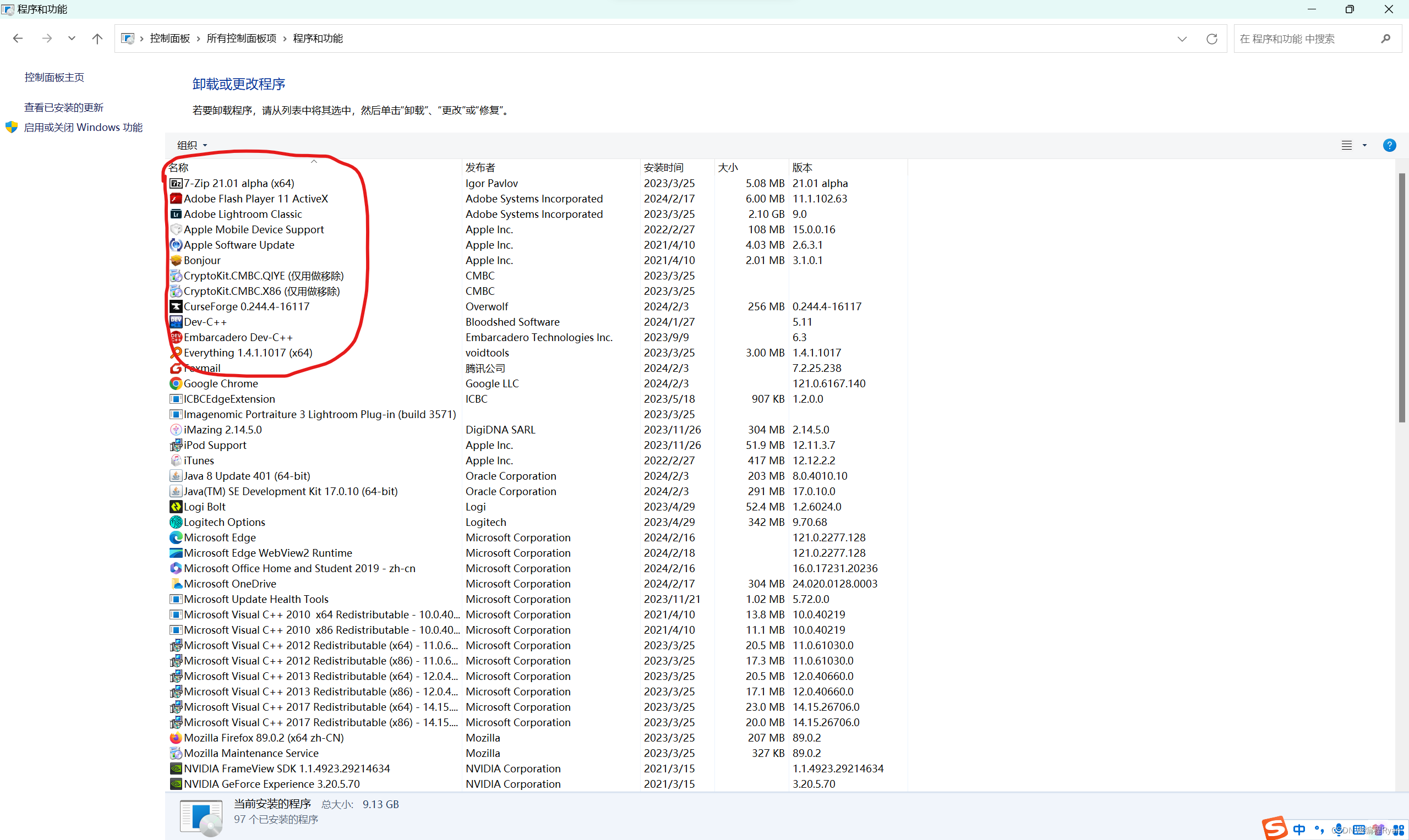Sort list by 安装时间 column header
Image resolution: width=1409 pixels, height=840 pixels.
[x=663, y=168]
